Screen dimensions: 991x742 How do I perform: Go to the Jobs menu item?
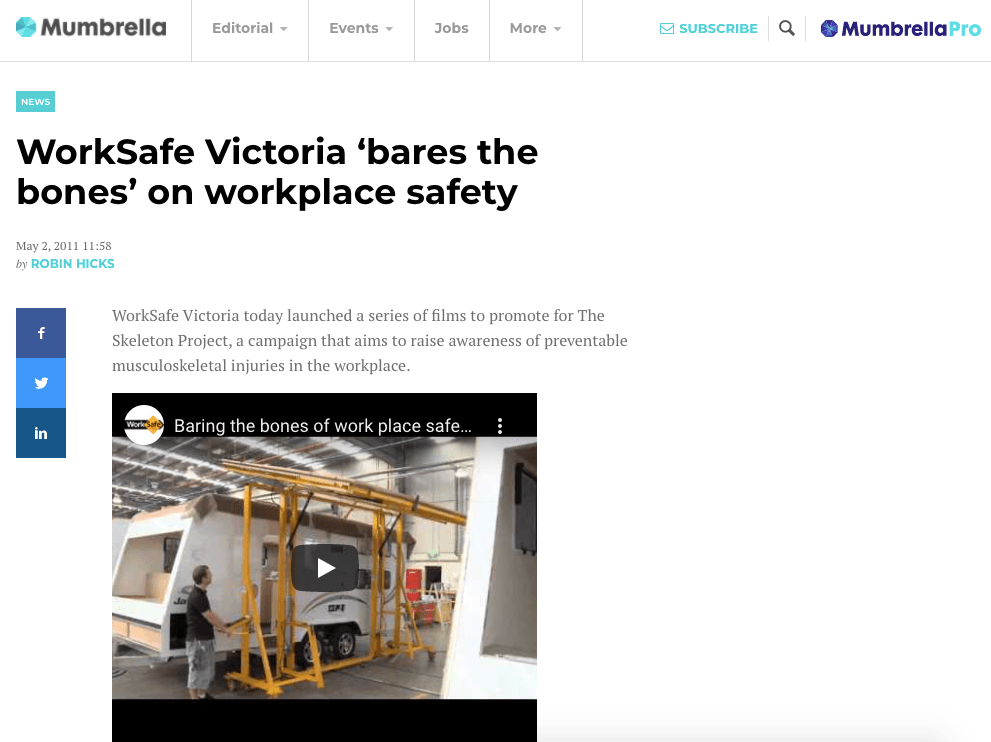[x=451, y=29]
